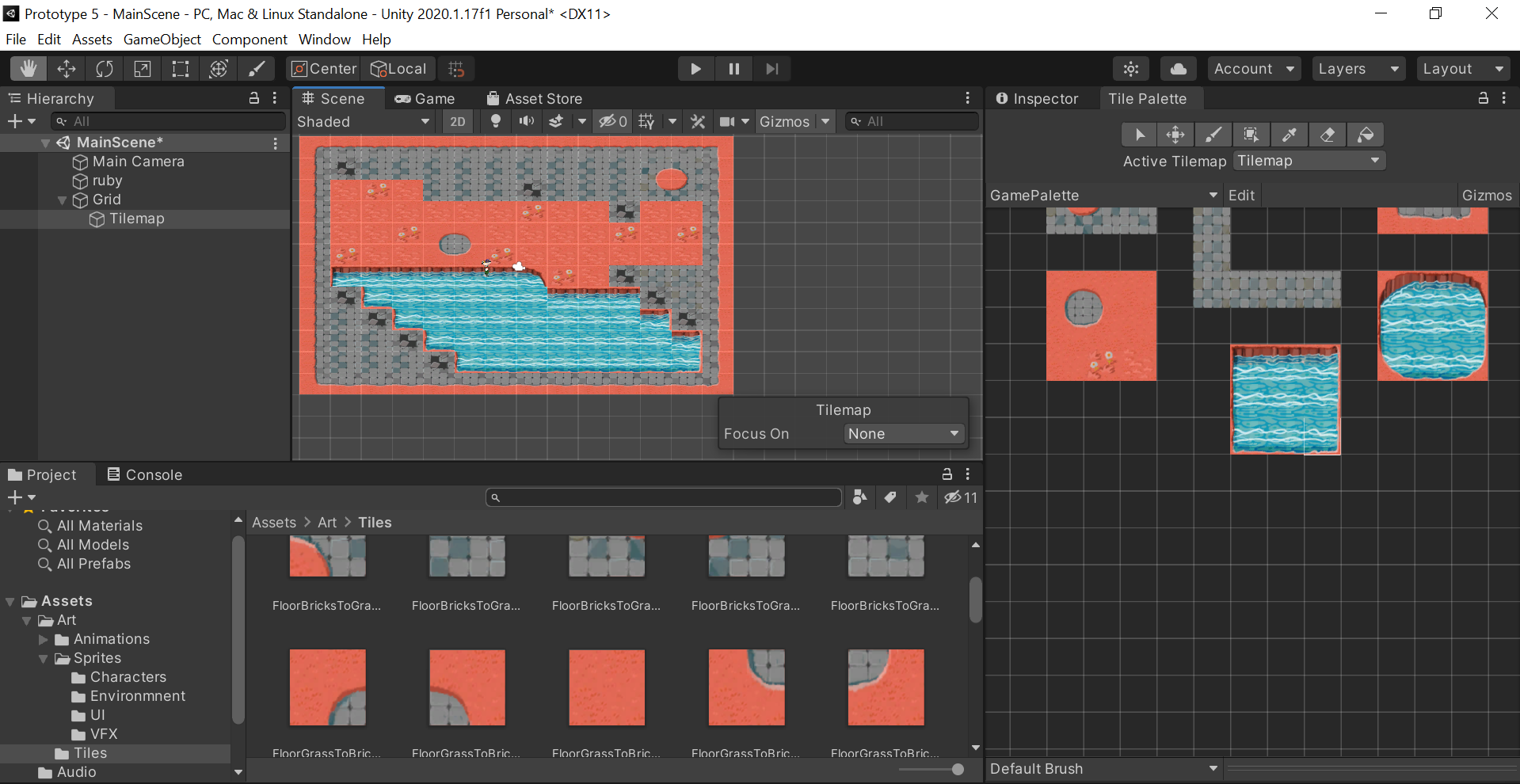
Task: Select the Rect tool
Action: tap(181, 69)
